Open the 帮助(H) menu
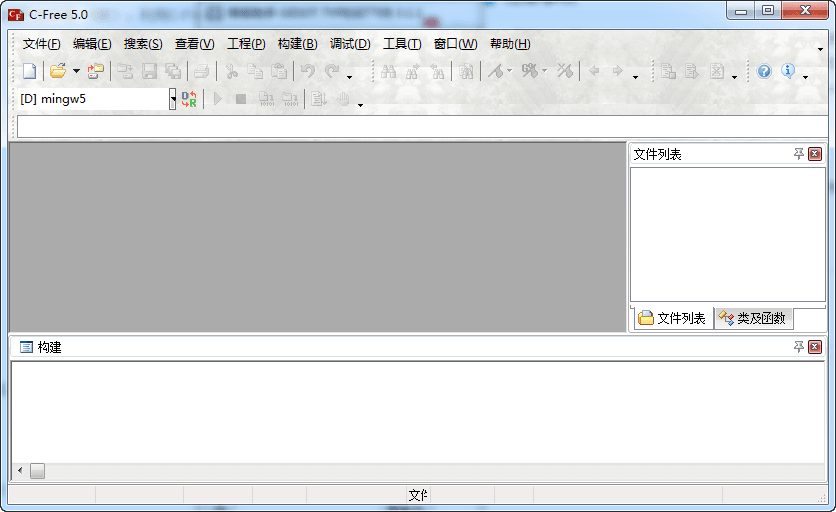 click(x=510, y=44)
